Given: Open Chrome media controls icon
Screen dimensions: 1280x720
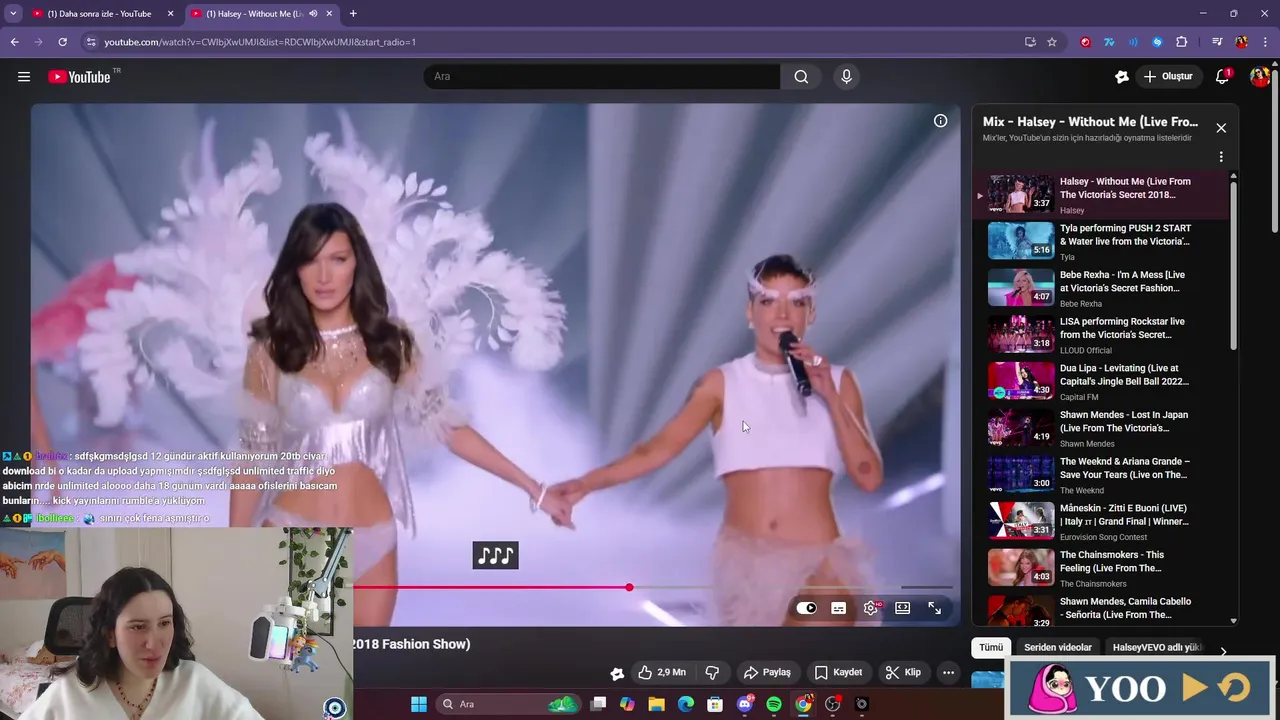Looking at the screenshot, I should click(1217, 42).
